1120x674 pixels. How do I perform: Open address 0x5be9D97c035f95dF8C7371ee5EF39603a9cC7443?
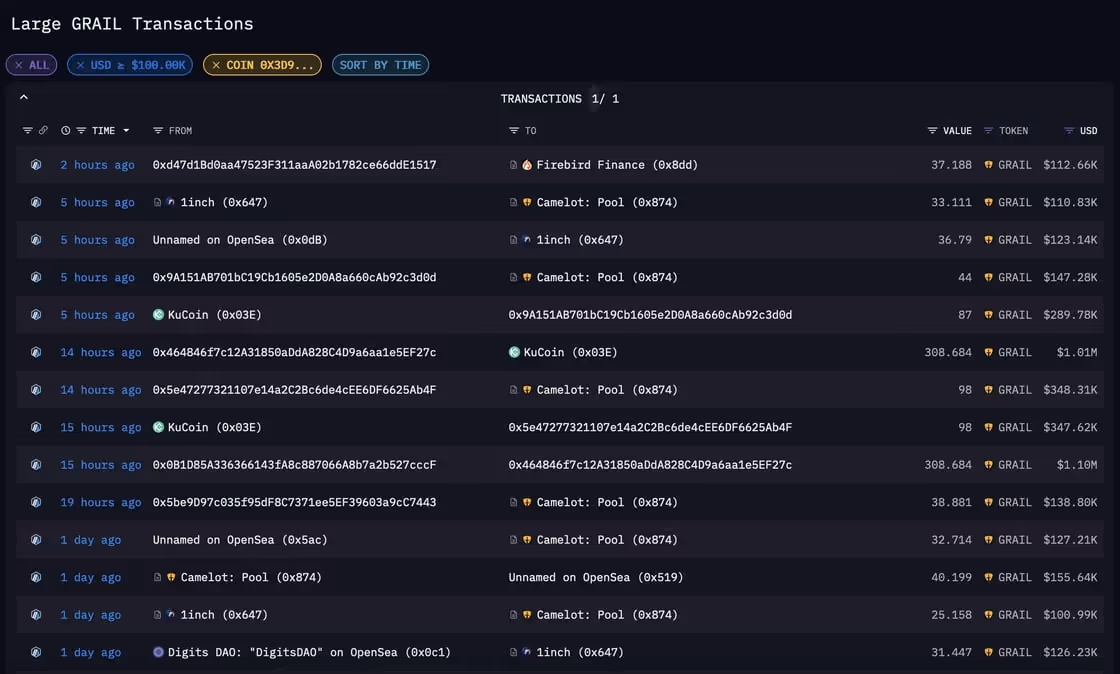coord(294,502)
